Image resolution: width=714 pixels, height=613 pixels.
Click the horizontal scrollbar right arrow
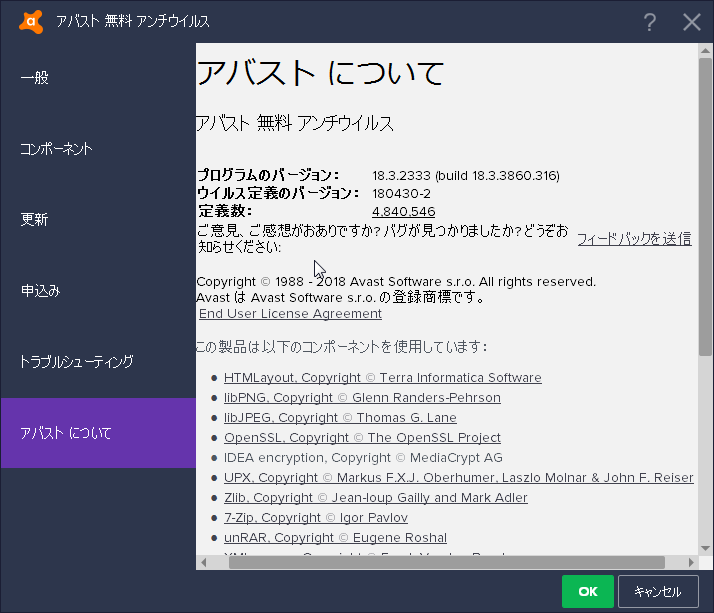tap(691, 562)
